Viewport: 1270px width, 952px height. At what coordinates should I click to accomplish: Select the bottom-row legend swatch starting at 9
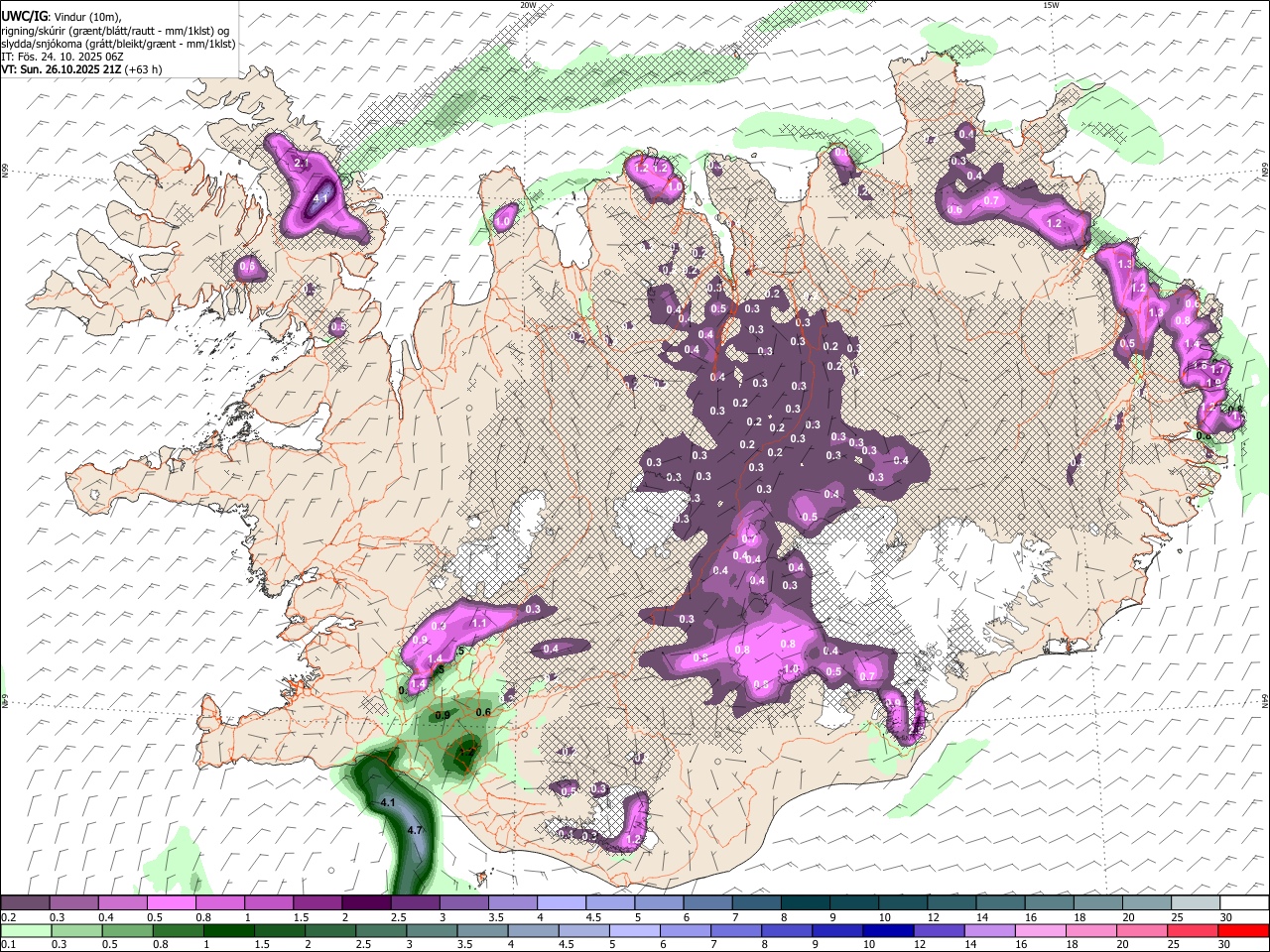(837, 930)
